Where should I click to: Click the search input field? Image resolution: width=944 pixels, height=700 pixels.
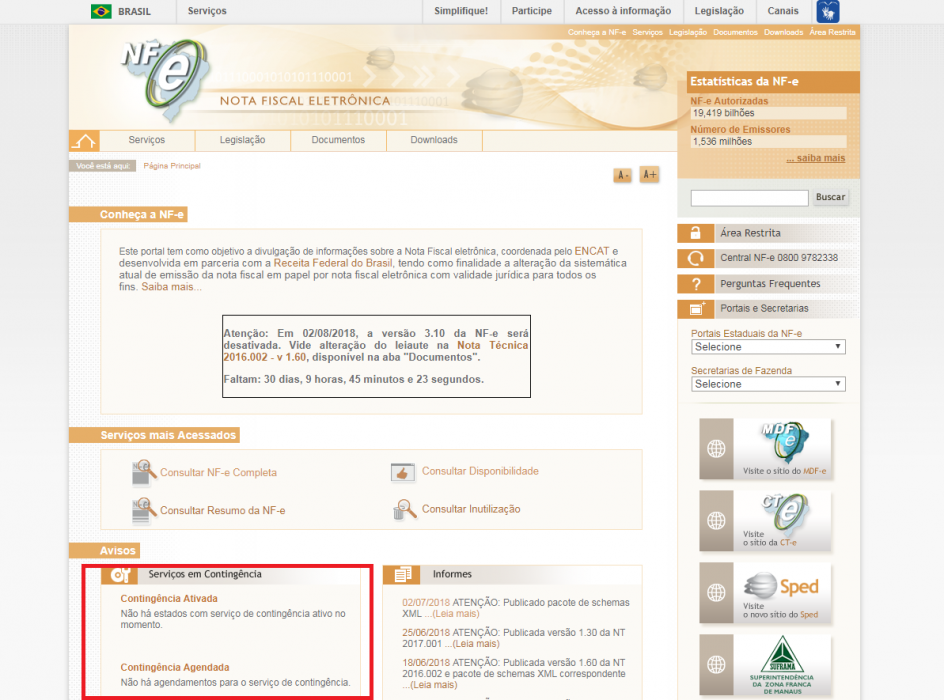pos(750,198)
